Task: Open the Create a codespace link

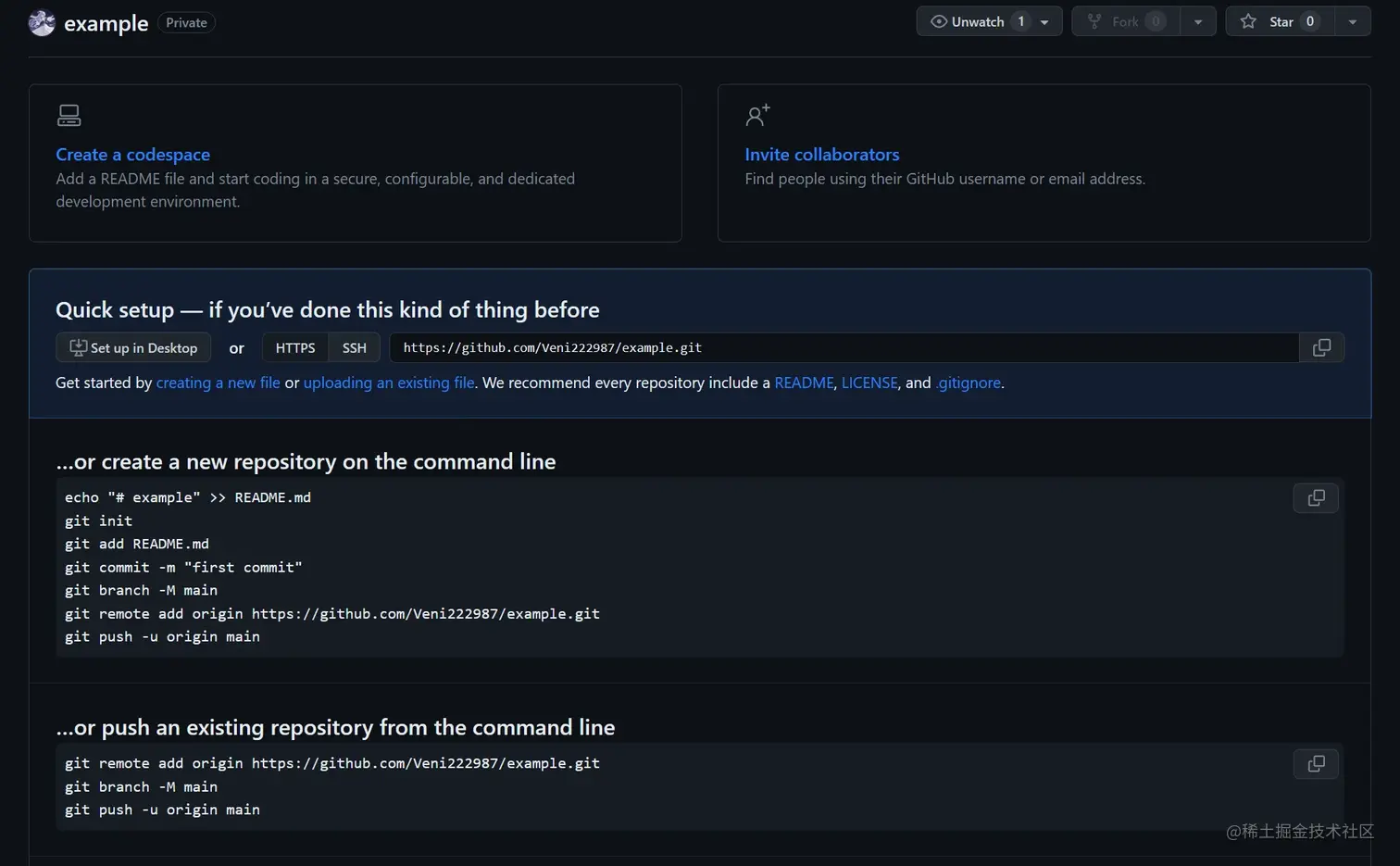Action: point(132,155)
